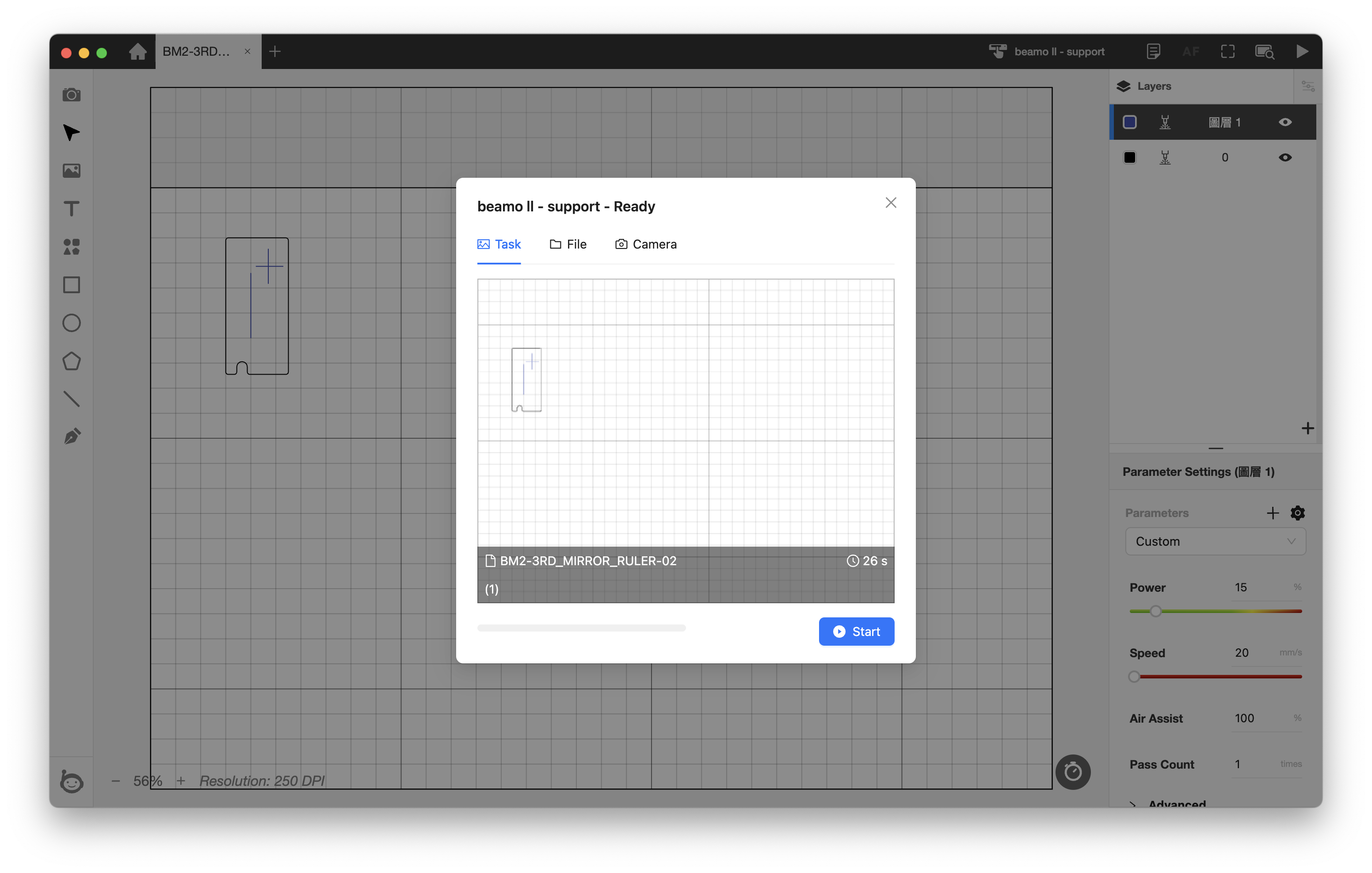Switch to the Task tab
The width and height of the screenshot is (1372, 873).
[499, 244]
